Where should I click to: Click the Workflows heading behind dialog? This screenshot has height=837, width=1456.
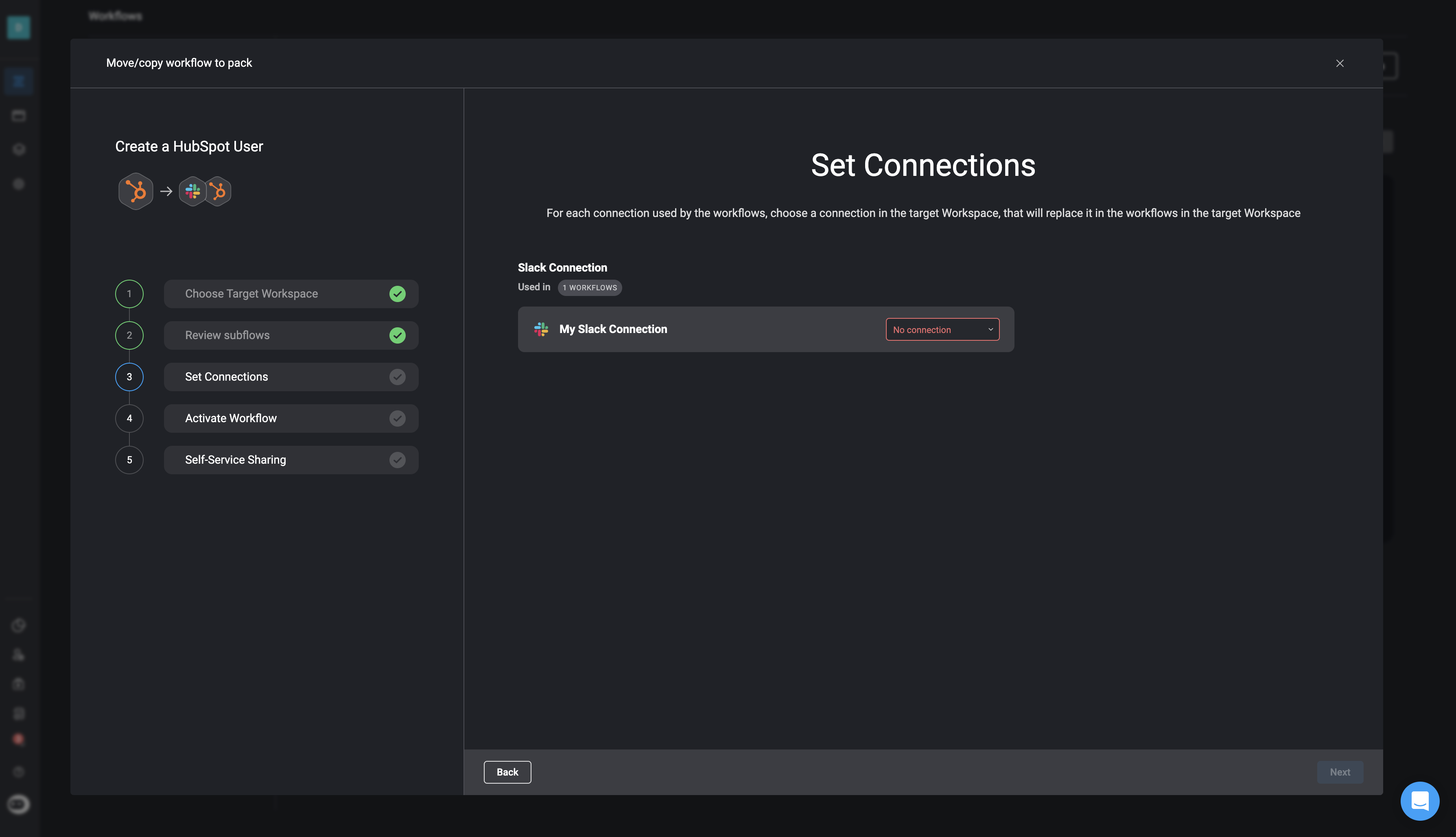[x=116, y=15]
